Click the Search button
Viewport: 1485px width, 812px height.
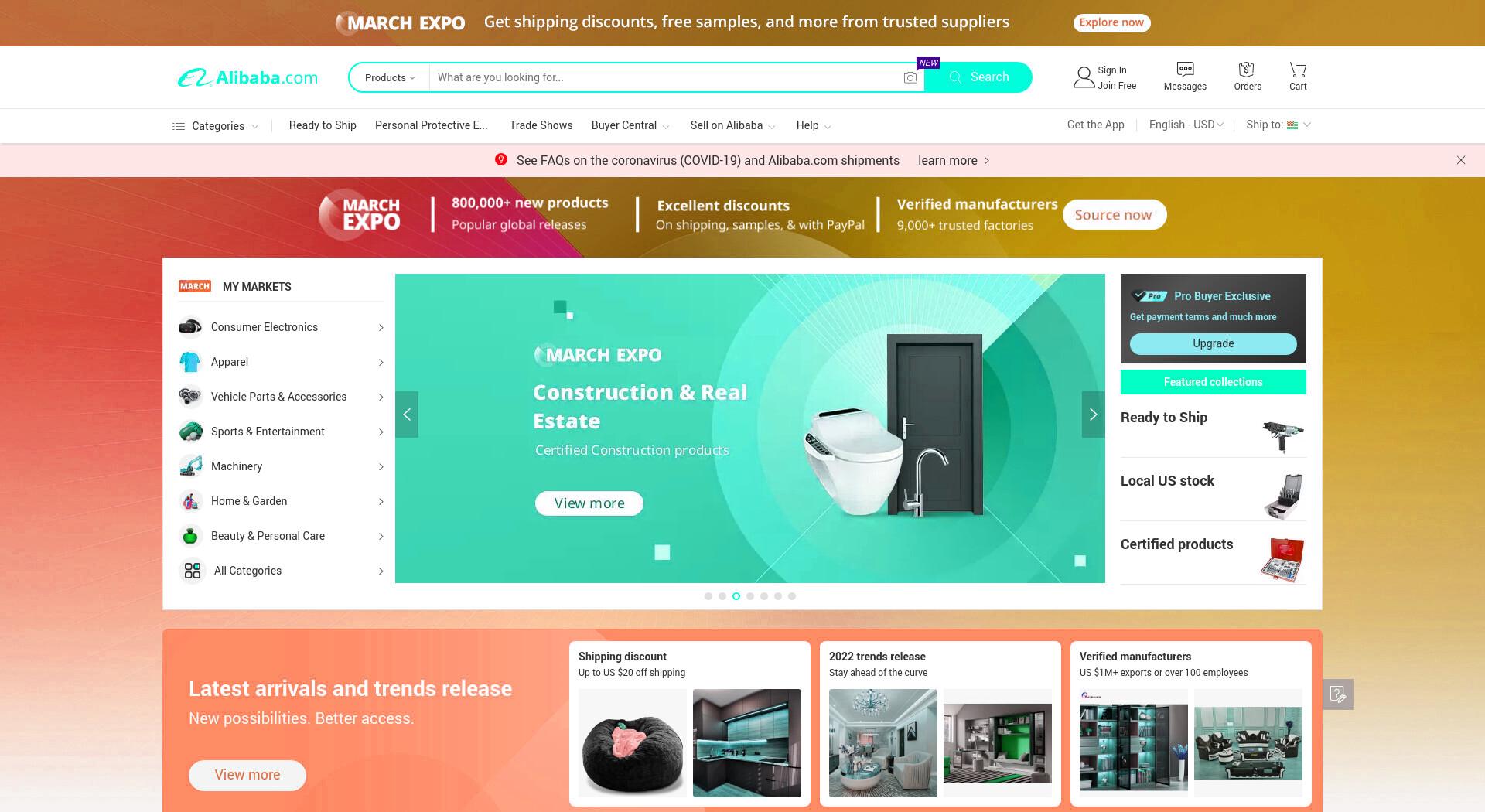978,77
